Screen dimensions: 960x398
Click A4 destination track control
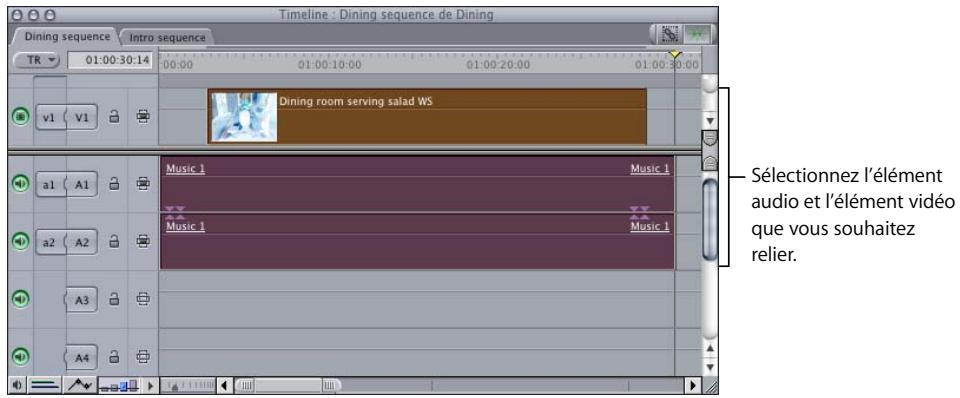point(81,357)
